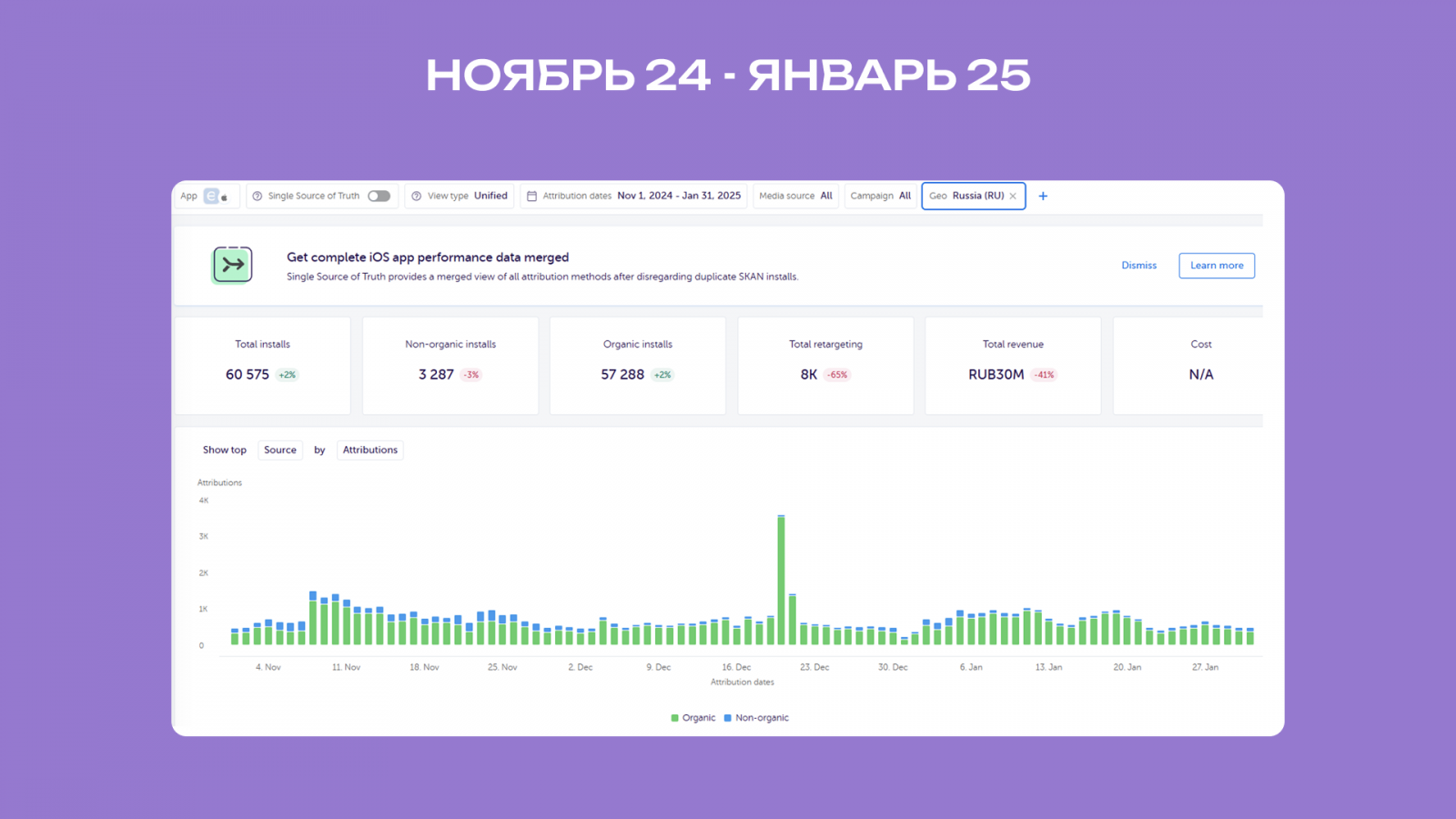The width and height of the screenshot is (1456, 819).
Task: Dismiss the iOS performance data banner
Action: (1139, 266)
